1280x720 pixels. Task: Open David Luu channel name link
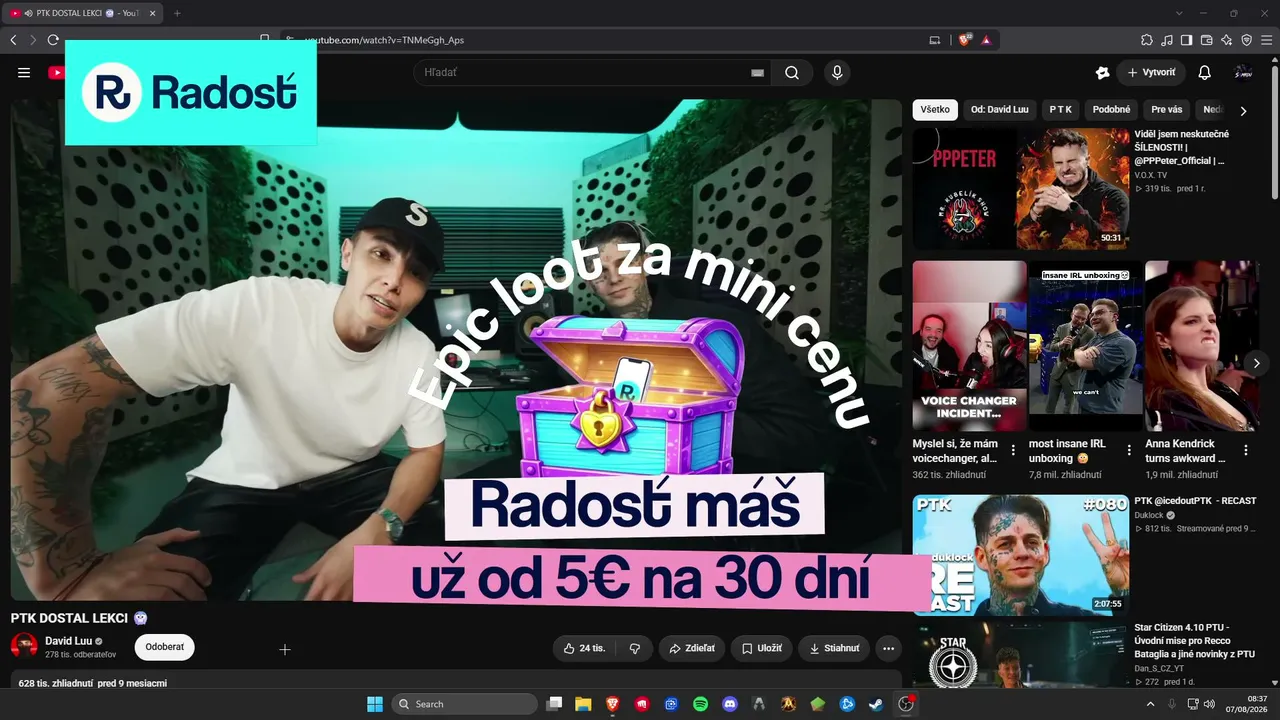pyautogui.click(x=68, y=641)
